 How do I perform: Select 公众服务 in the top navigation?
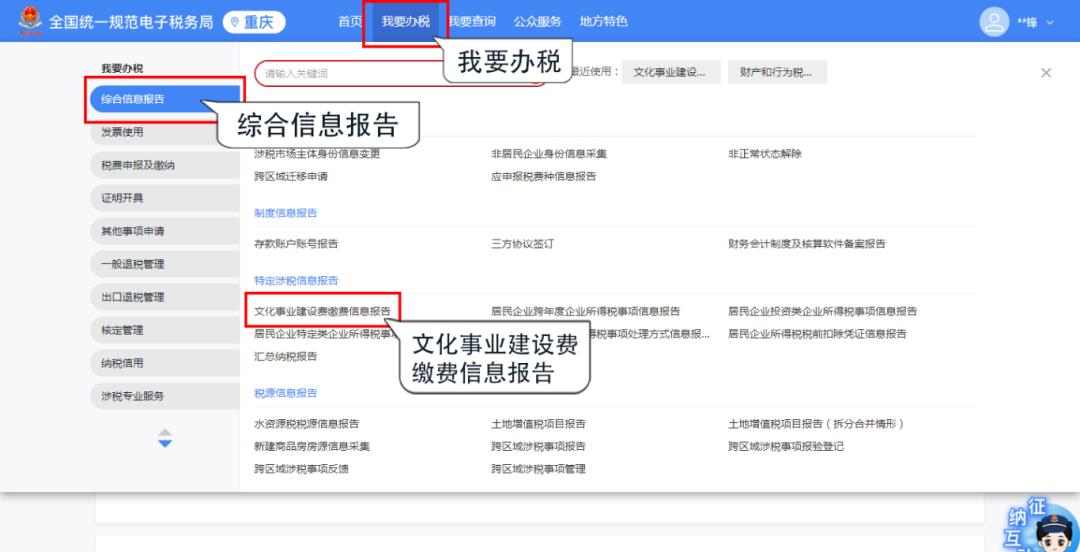click(x=537, y=22)
